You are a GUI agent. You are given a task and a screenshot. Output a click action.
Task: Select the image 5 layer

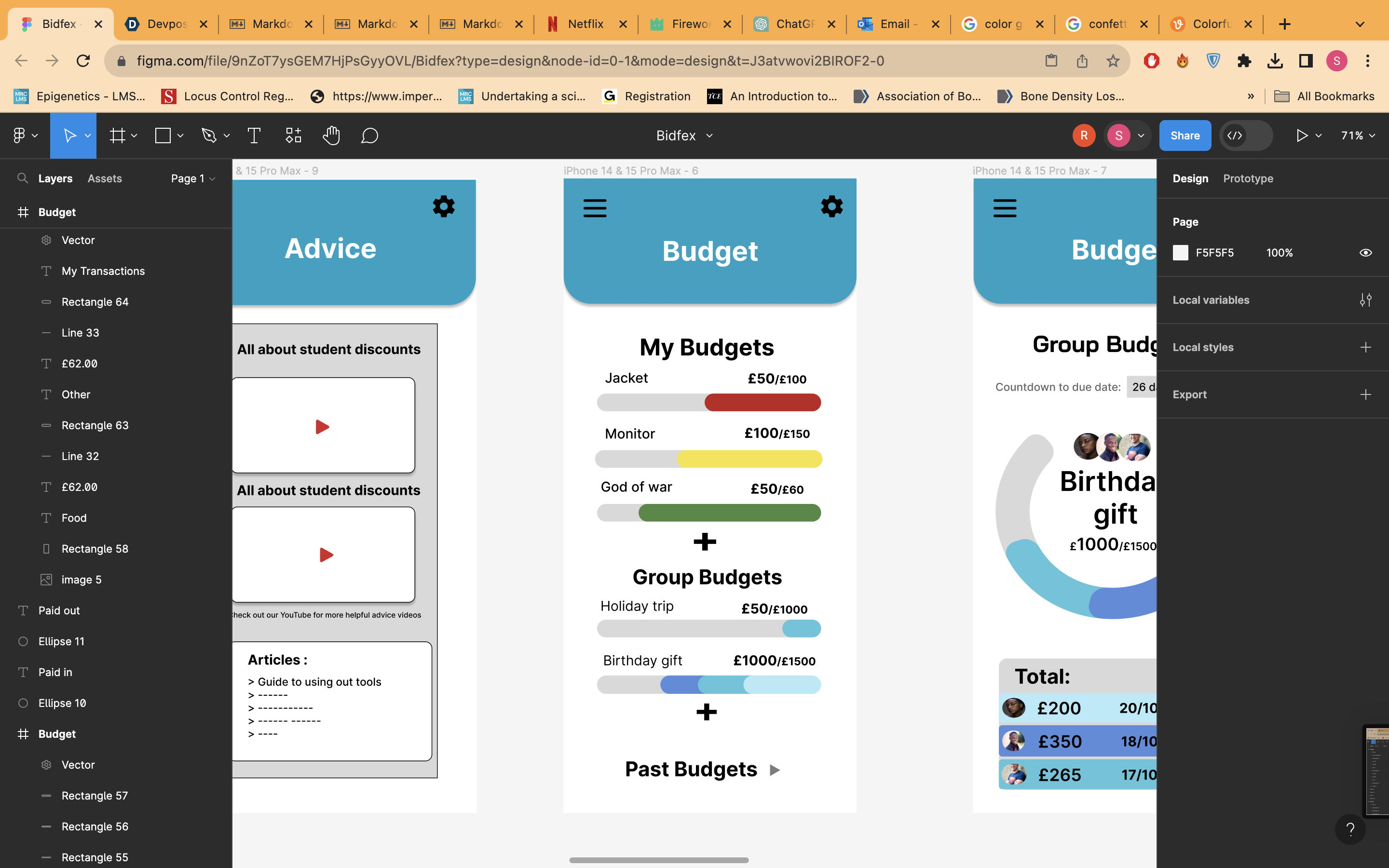point(82,579)
